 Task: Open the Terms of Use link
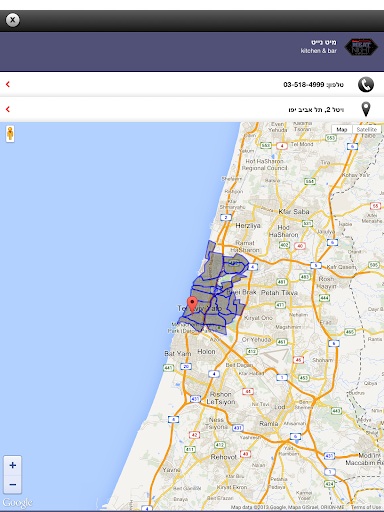click(x=366, y=507)
